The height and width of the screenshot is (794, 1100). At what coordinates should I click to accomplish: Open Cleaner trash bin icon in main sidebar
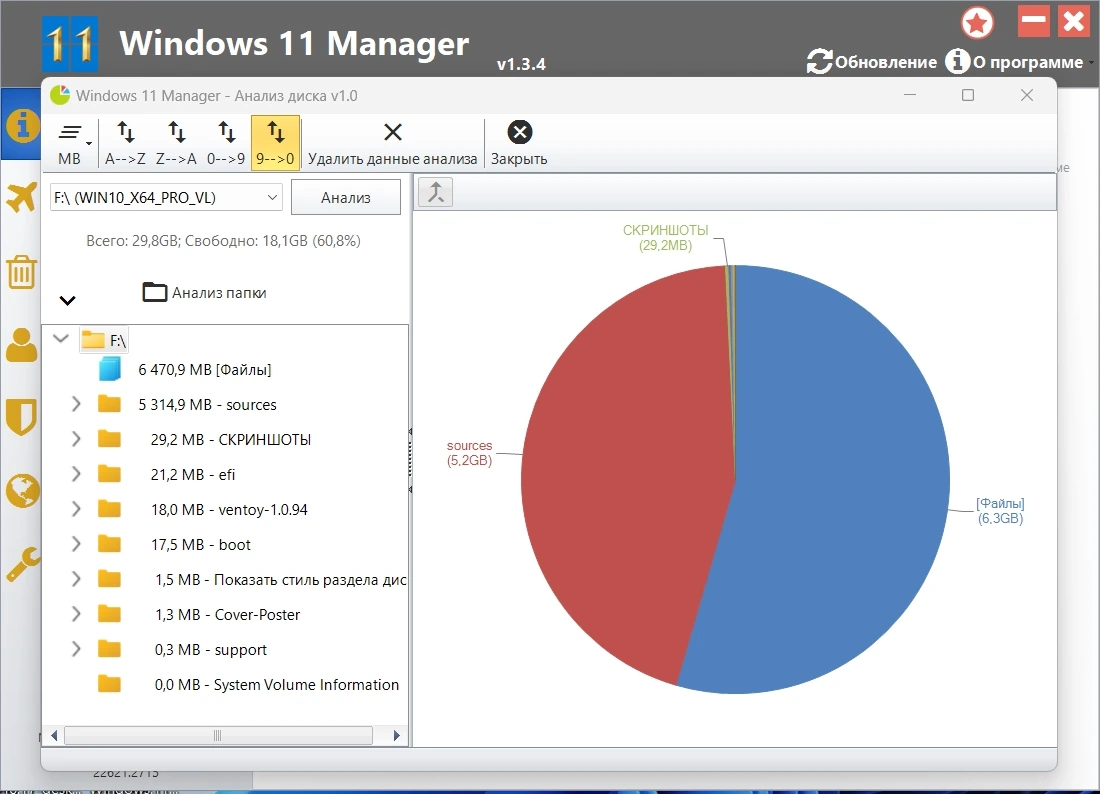(21, 272)
